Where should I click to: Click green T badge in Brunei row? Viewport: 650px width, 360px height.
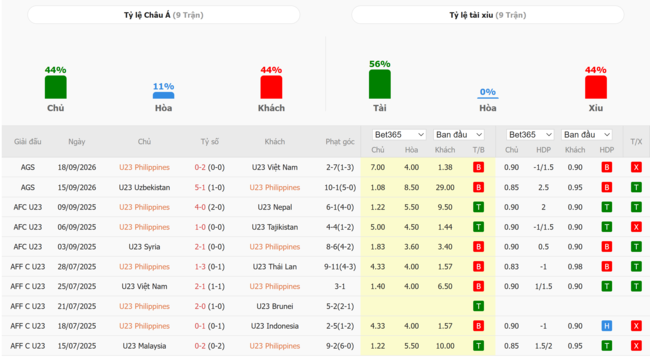point(478,306)
